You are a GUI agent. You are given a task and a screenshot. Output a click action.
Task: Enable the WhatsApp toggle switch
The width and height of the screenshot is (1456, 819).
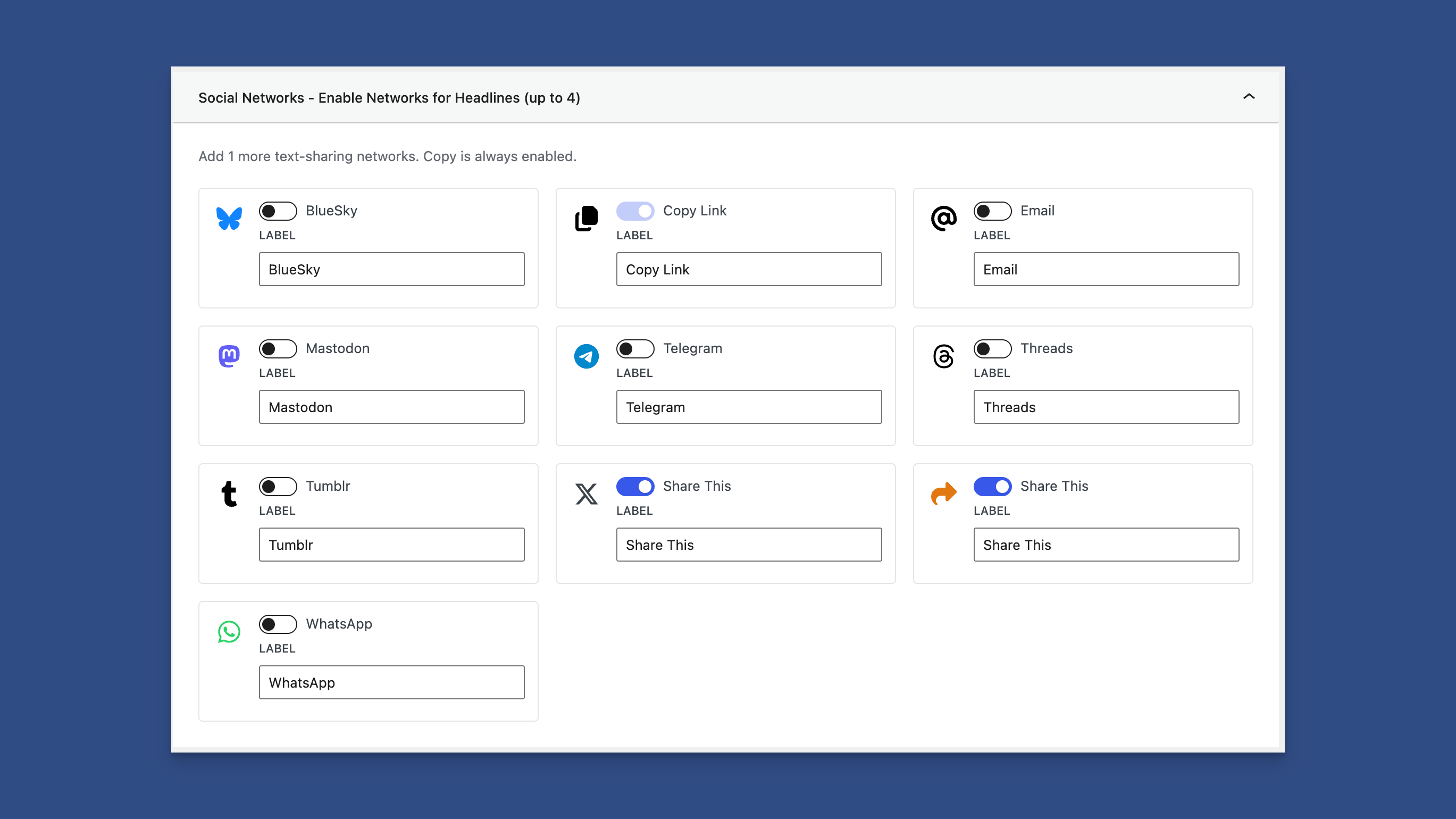[x=278, y=624]
